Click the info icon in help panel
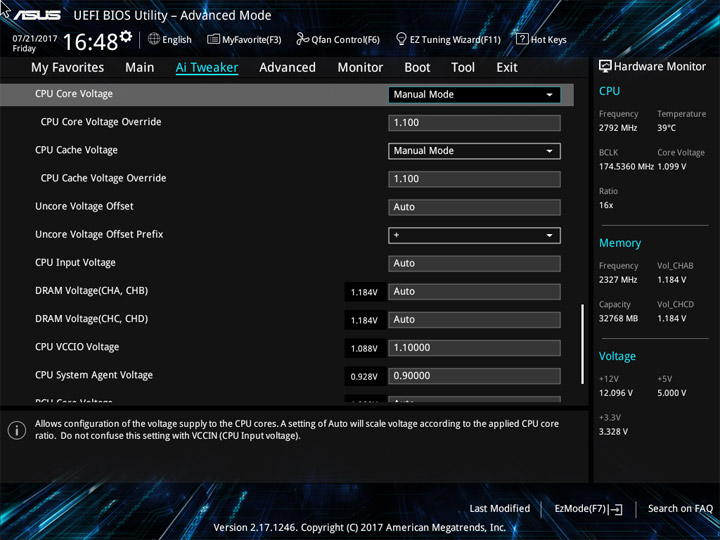 coord(17,430)
